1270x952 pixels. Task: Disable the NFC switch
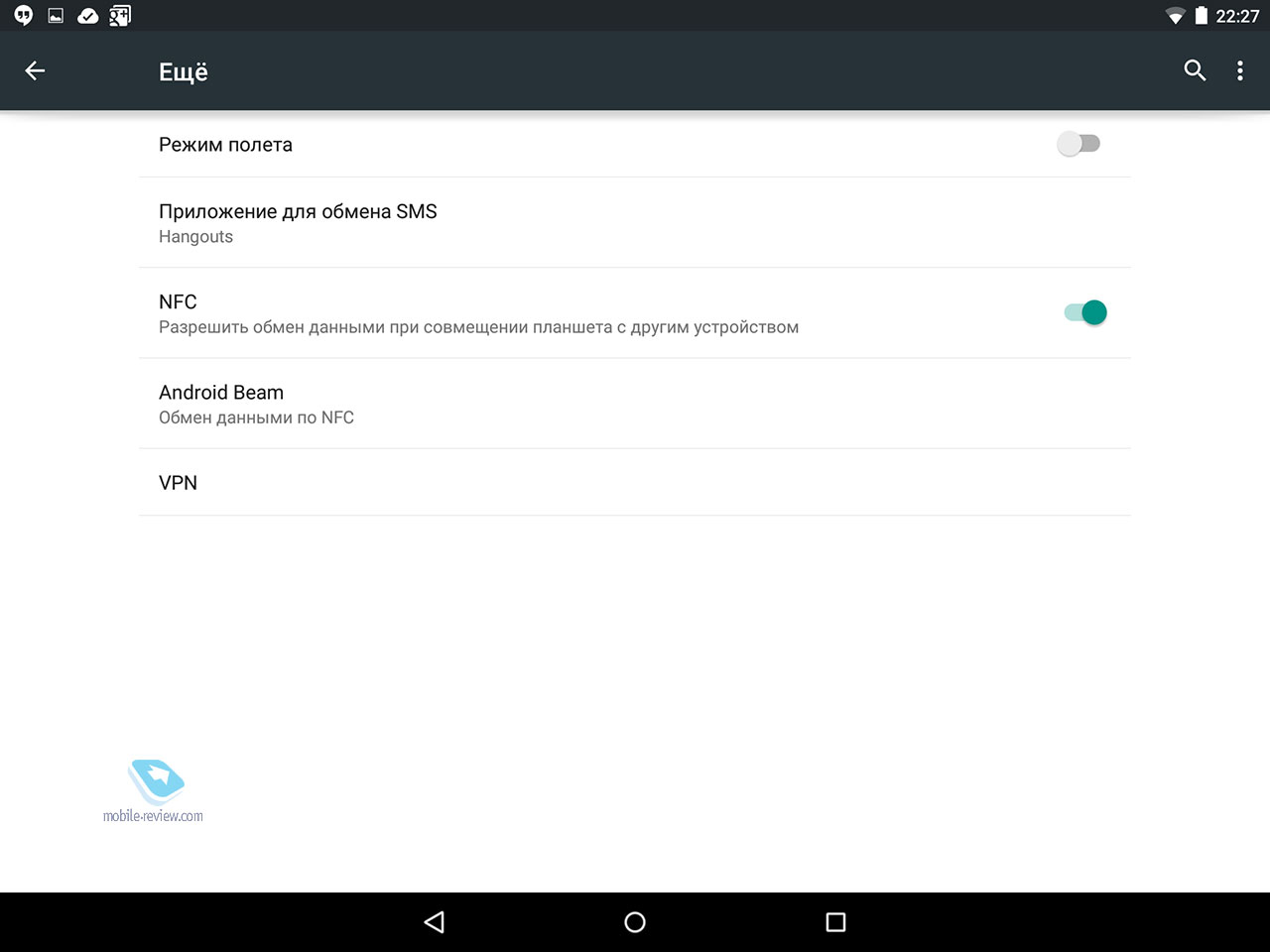point(1085,312)
